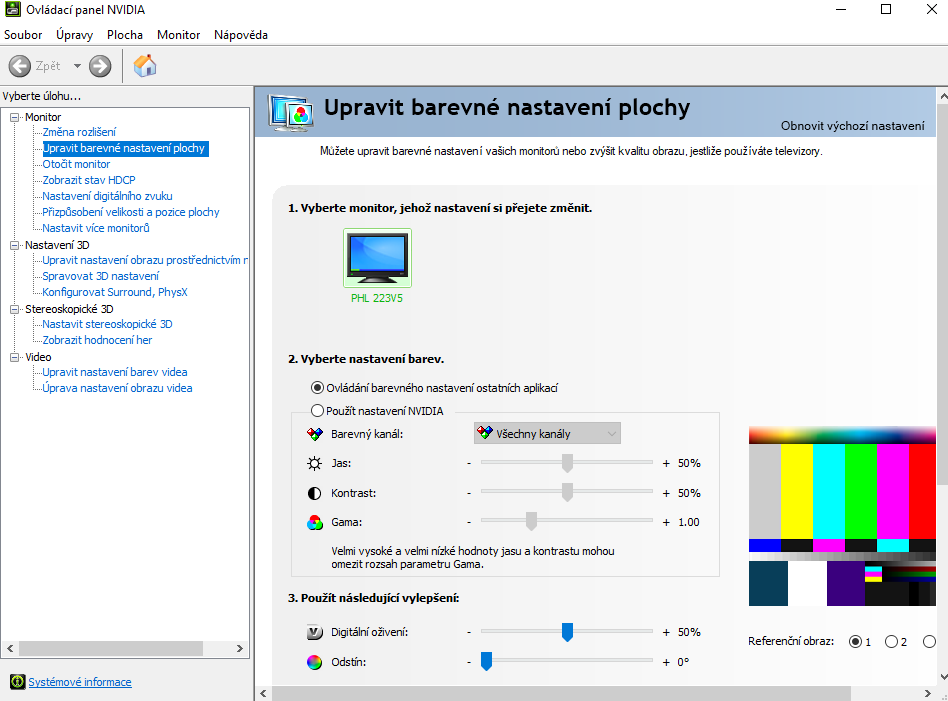
Task: Click the Odstín color wheel icon
Action: click(314, 661)
